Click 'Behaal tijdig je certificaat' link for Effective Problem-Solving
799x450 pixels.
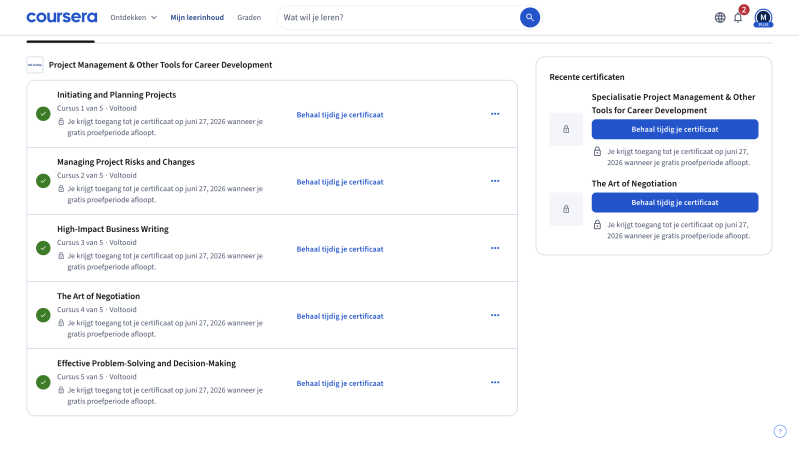coord(340,383)
